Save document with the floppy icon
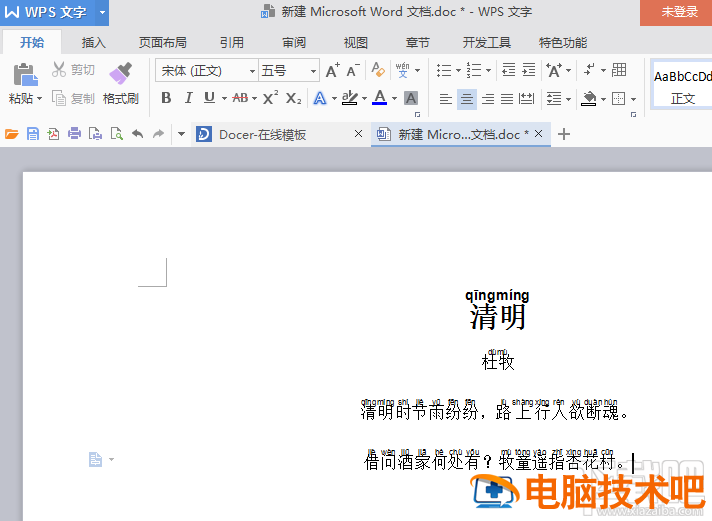The width and height of the screenshot is (712, 521). pyautogui.click(x=33, y=134)
